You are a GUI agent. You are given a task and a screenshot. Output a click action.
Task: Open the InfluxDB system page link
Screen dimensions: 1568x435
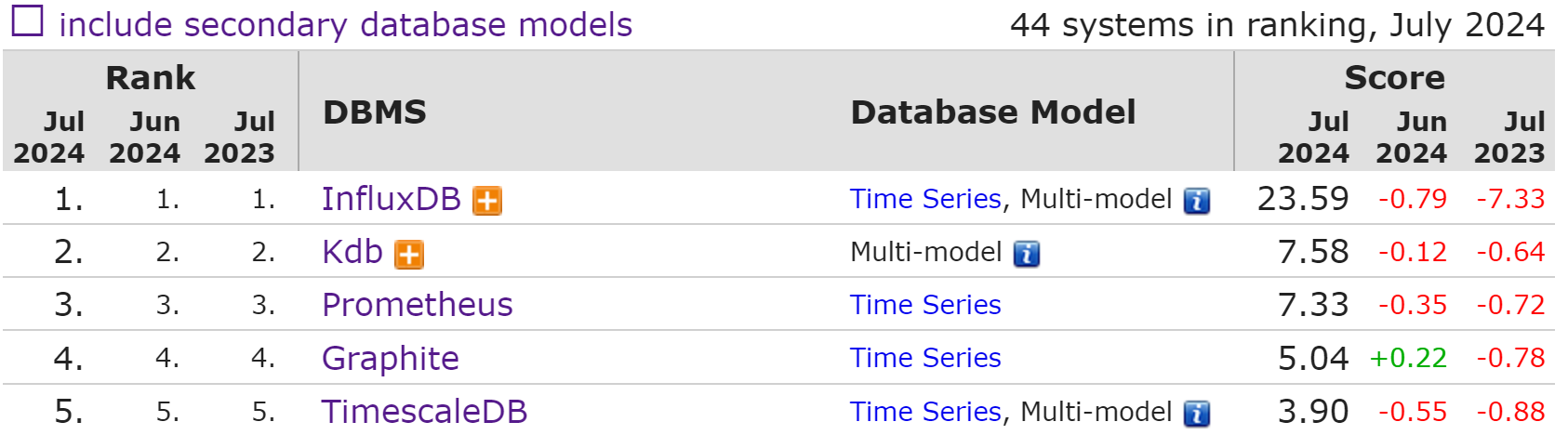391,199
